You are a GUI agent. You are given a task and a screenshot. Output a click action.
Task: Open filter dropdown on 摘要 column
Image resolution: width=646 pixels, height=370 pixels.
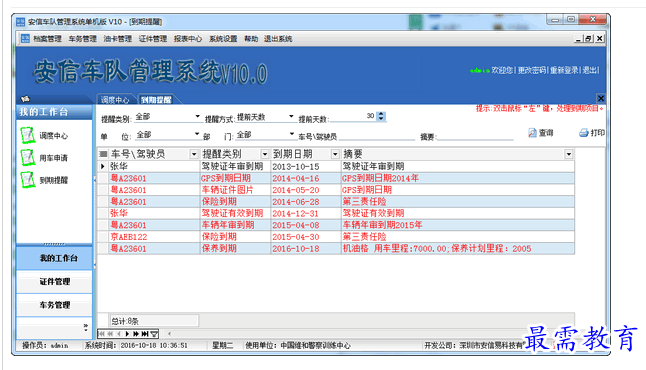[569, 154]
